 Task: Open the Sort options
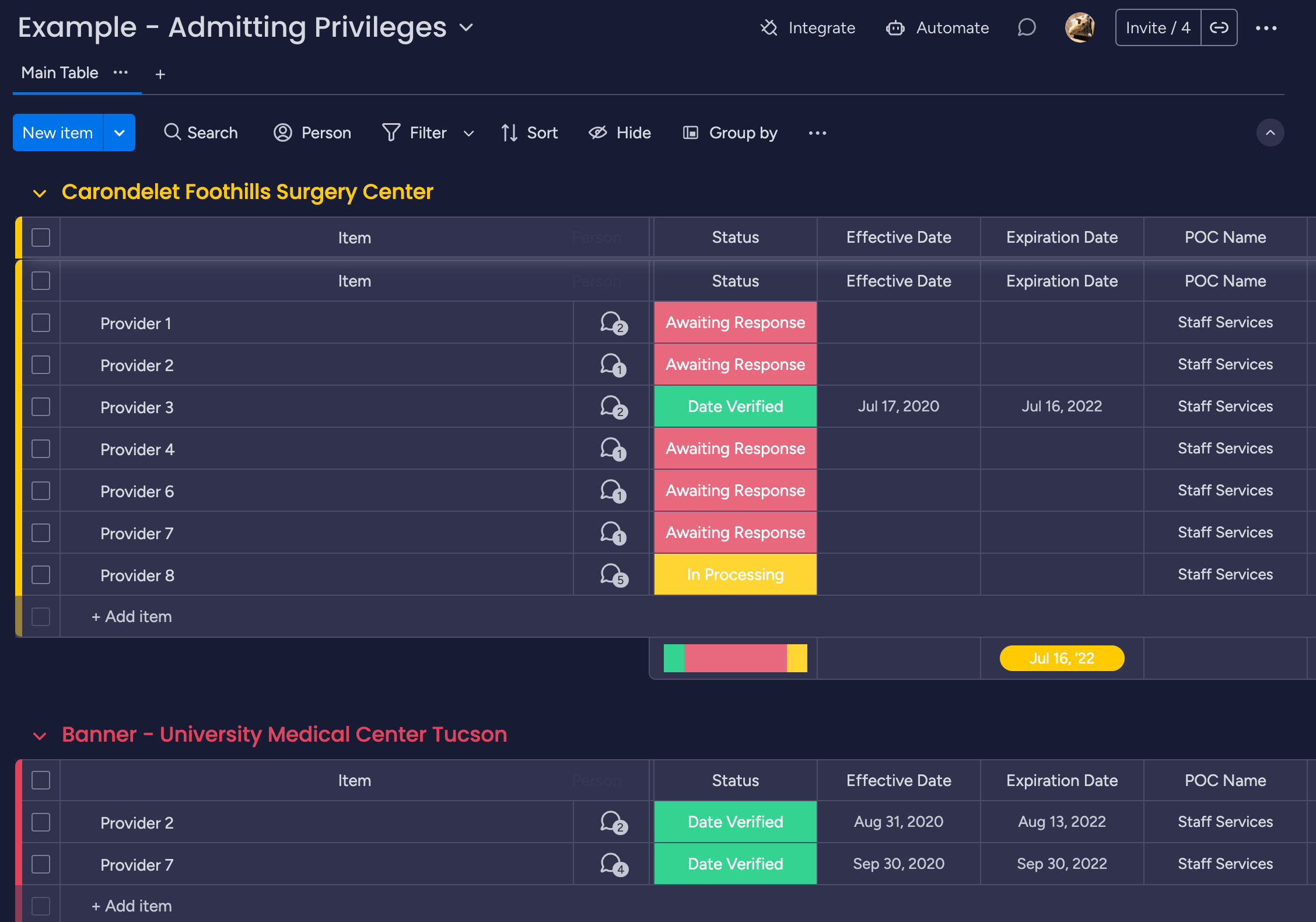[528, 132]
